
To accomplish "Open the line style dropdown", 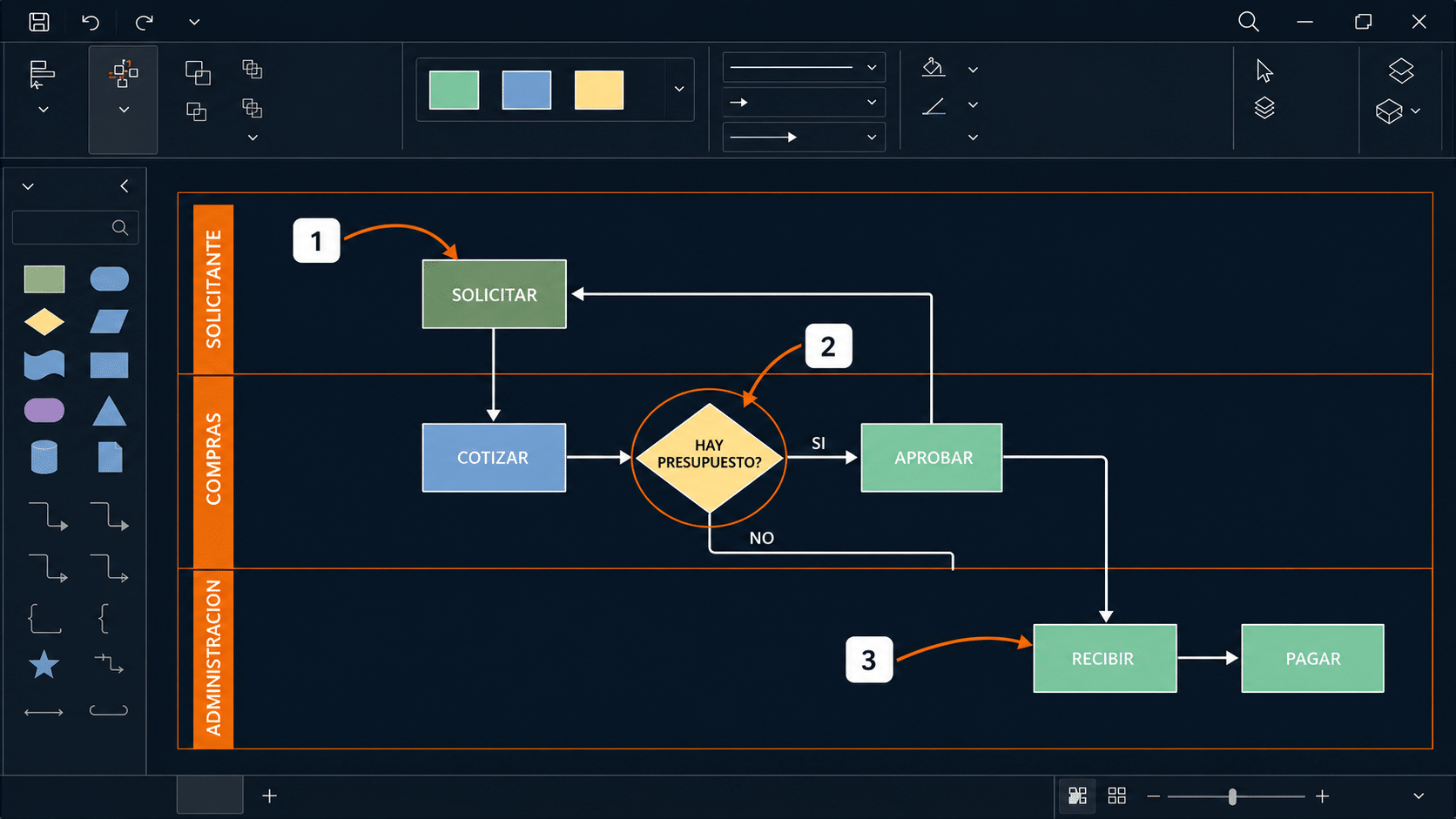I will [x=804, y=67].
